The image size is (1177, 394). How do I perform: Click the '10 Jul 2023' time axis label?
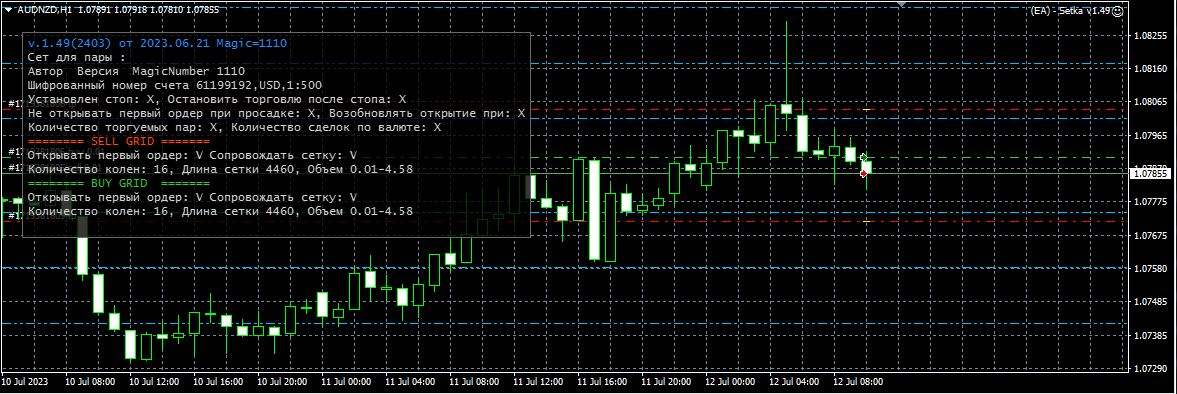tap(25, 382)
